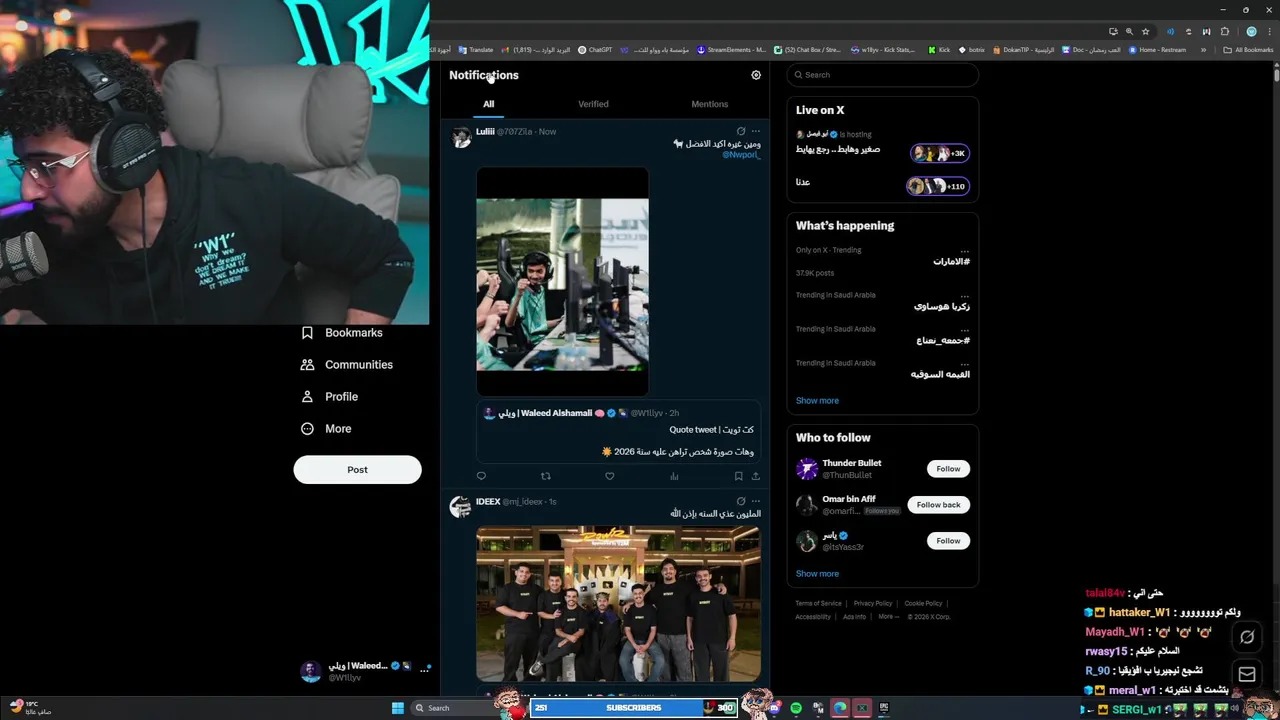Image resolution: width=1280 pixels, height=720 pixels.
Task: Click the Profile person icon
Action: 307,397
